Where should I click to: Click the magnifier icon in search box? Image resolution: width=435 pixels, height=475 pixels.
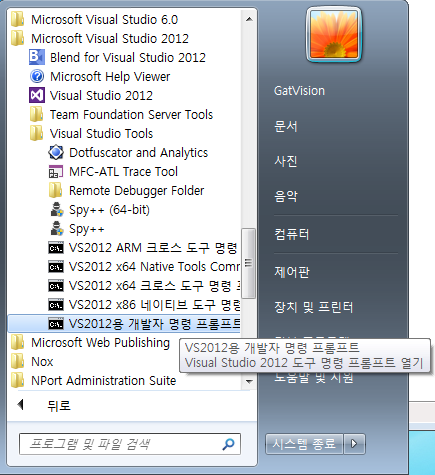point(228,444)
